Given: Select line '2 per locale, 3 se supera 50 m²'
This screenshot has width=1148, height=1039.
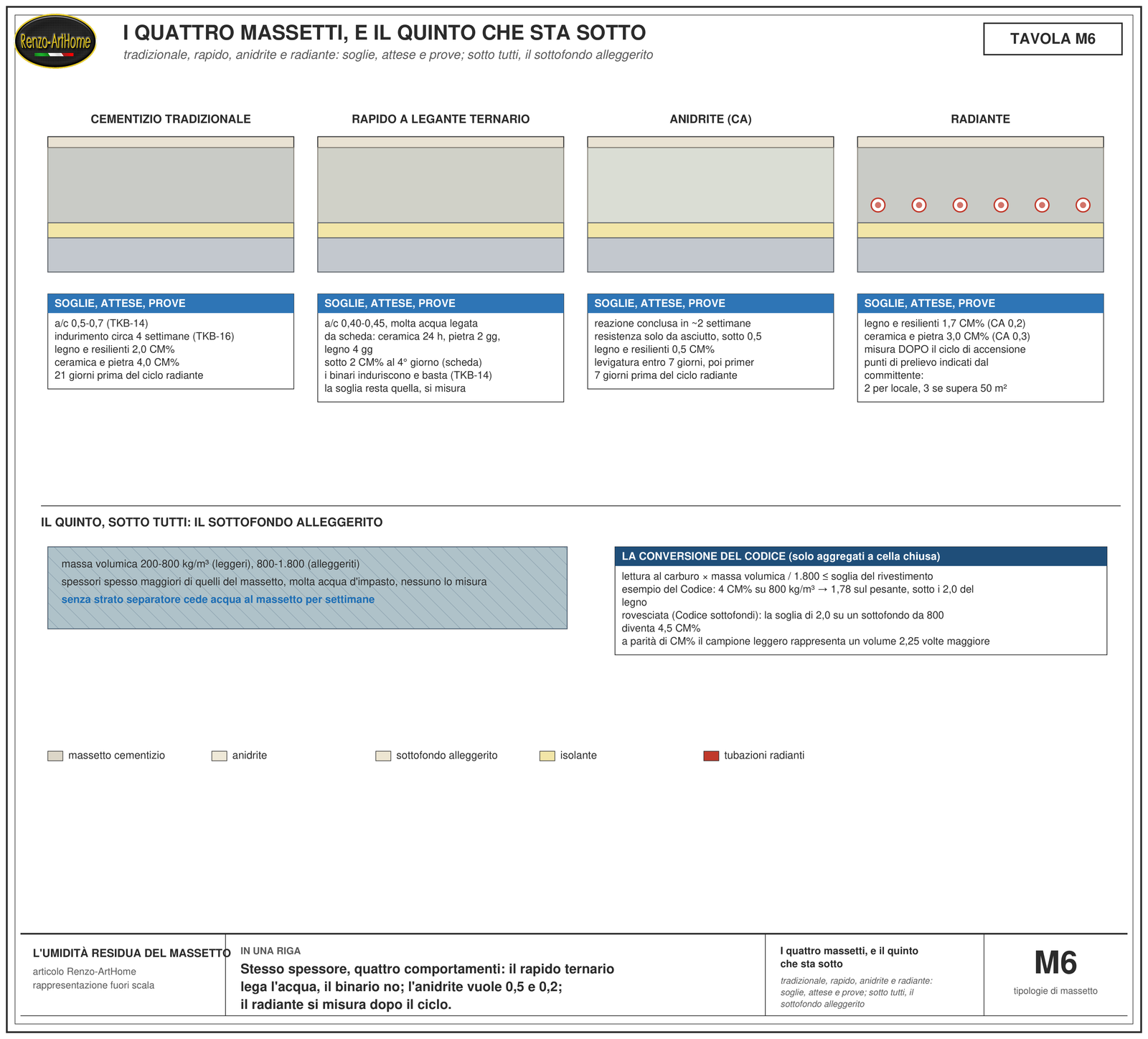Looking at the screenshot, I should tap(936, 388).
